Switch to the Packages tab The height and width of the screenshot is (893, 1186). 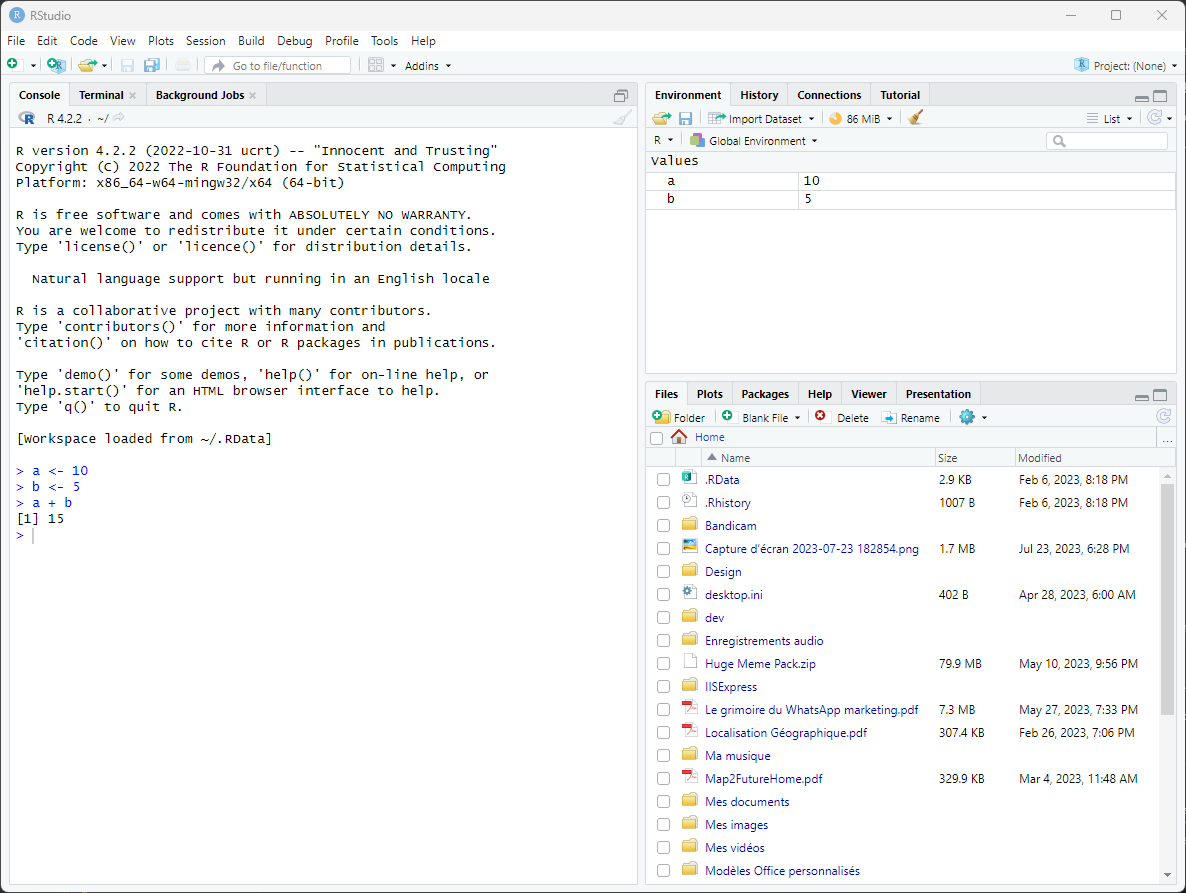point(765,394)
